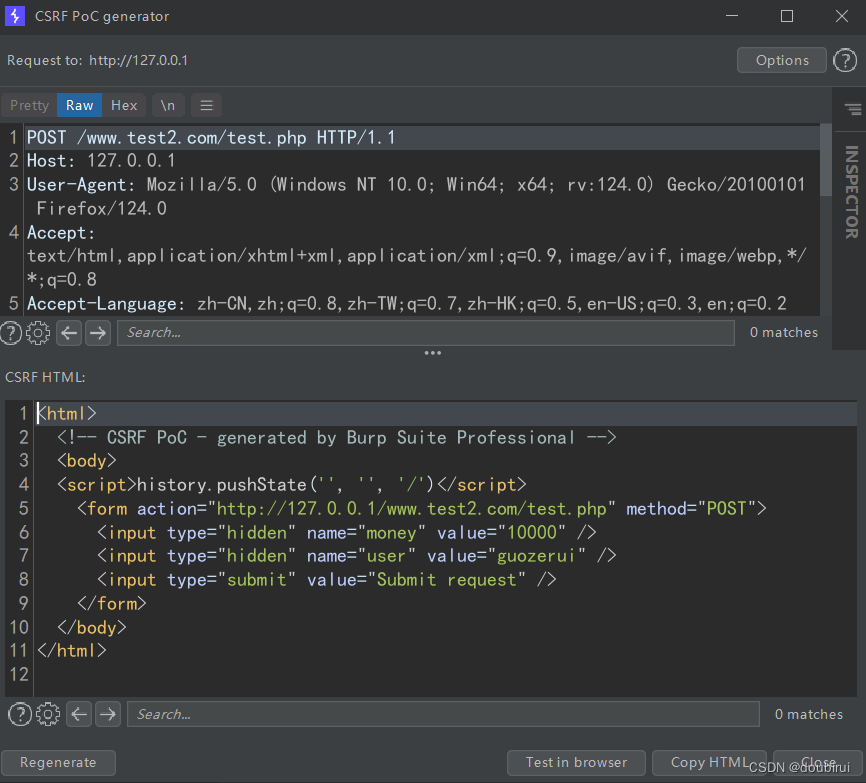Click the '</html>' closing tag
866x783 pixels.
pyautogui.click(x=72, y=651)
